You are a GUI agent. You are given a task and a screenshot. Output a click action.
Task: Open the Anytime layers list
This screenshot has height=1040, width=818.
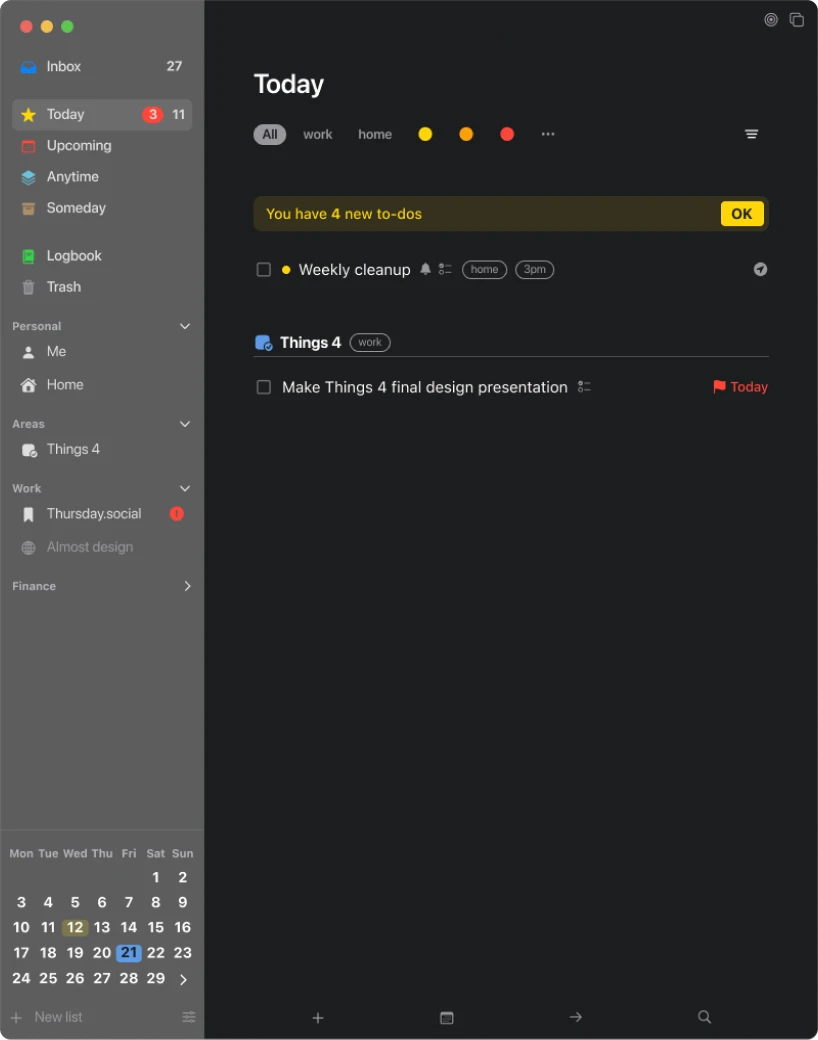(x=102, y=176)
